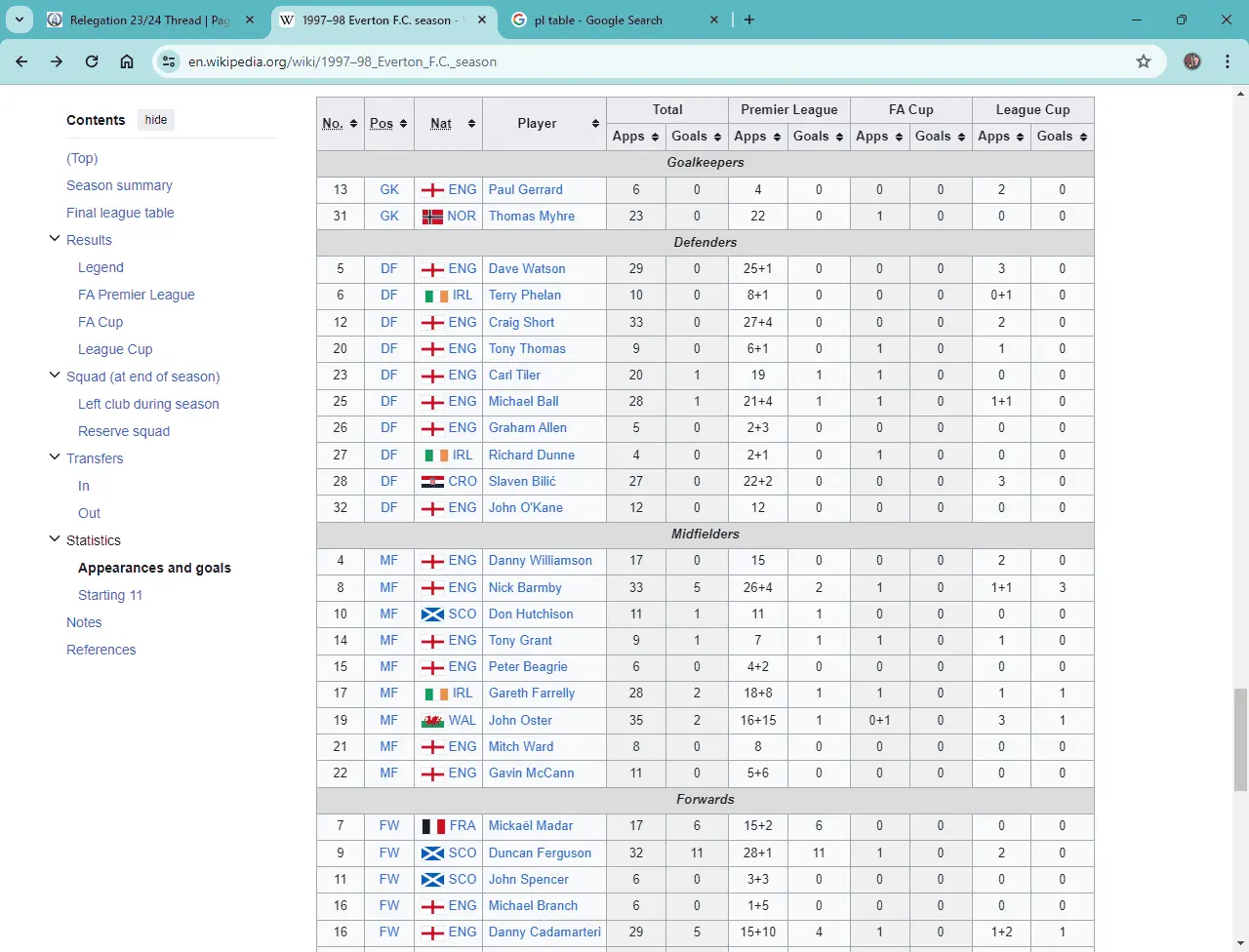Open the tab search dropdown
This screenshot has height=952, width=1249.
click(x=20, y=20)
